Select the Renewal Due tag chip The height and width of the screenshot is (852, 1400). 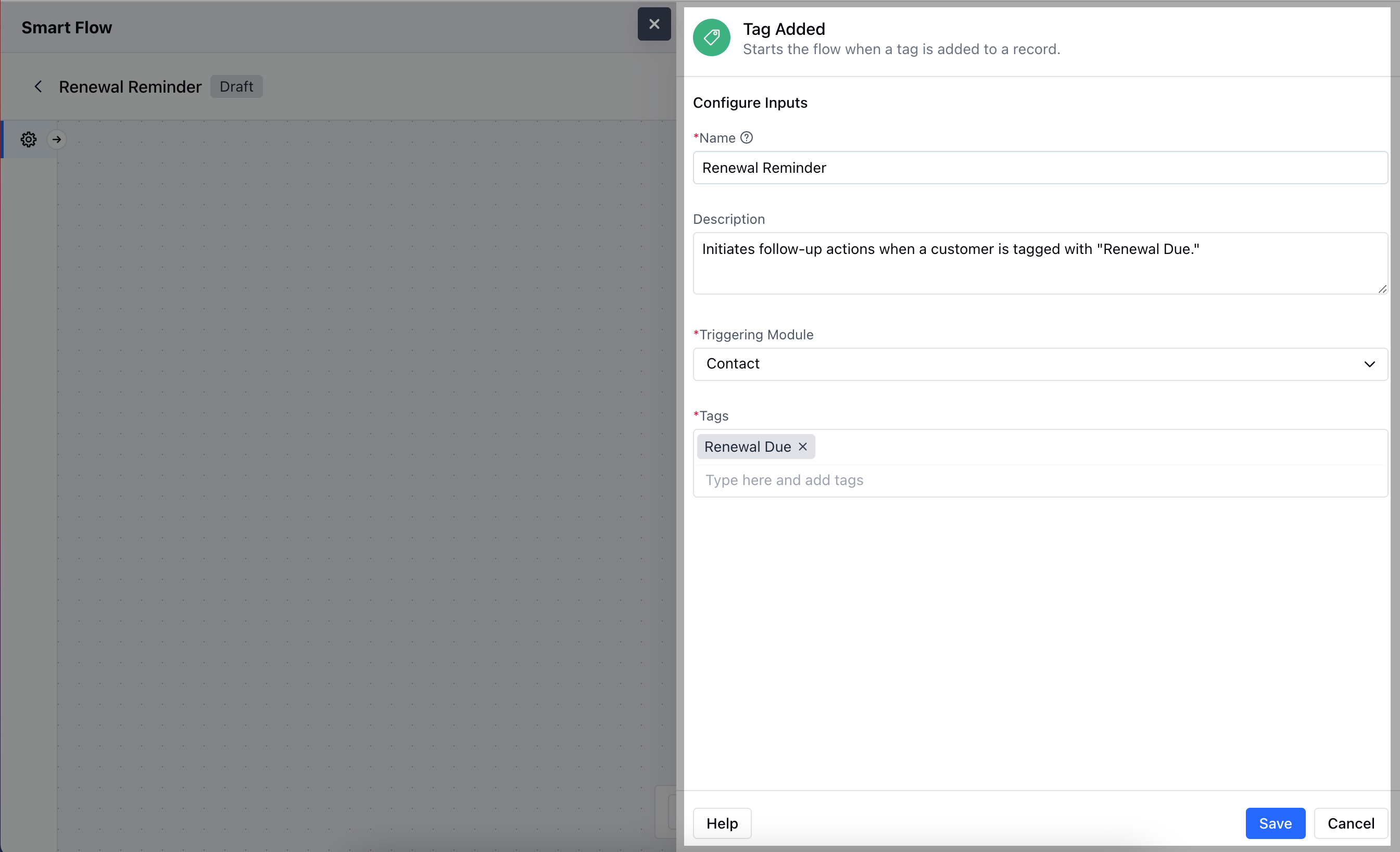pyautogui.click(x=747, y=447)
